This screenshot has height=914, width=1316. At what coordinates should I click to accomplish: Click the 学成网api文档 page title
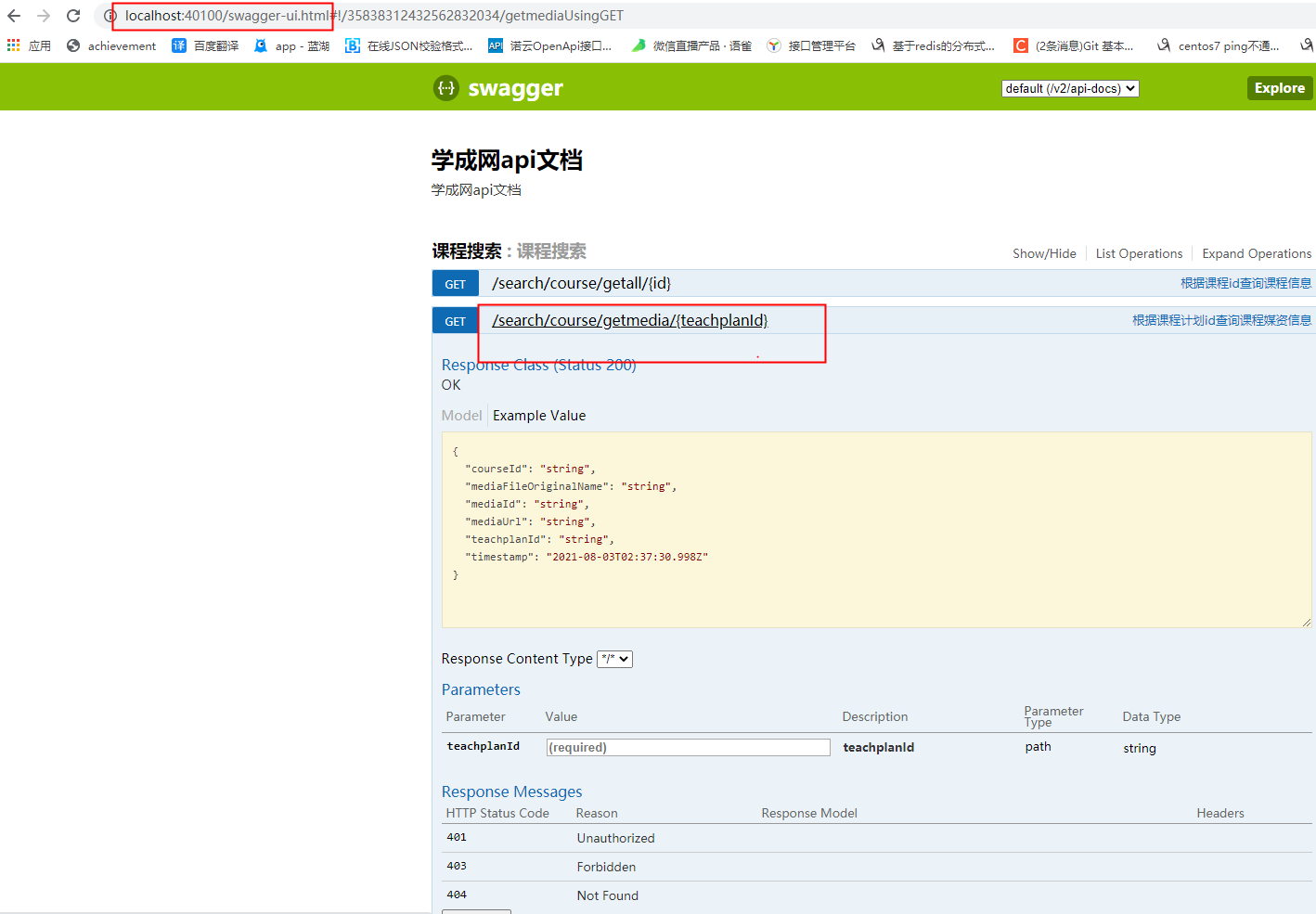(507, 160)
